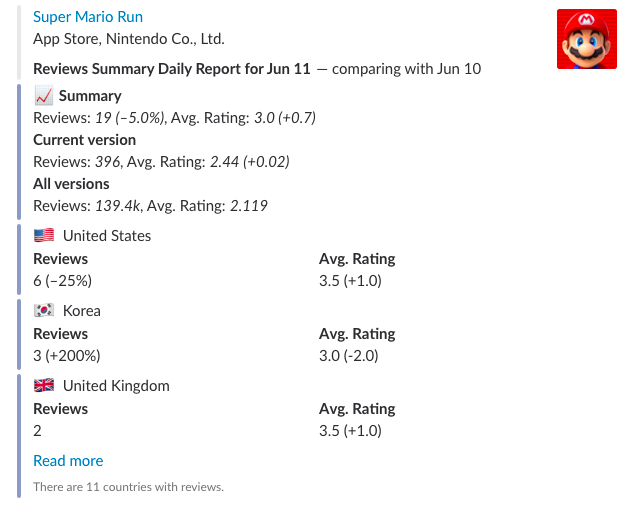
Task: Click the 11 countries with reviews footer
Action: click(x=128, y=487)
